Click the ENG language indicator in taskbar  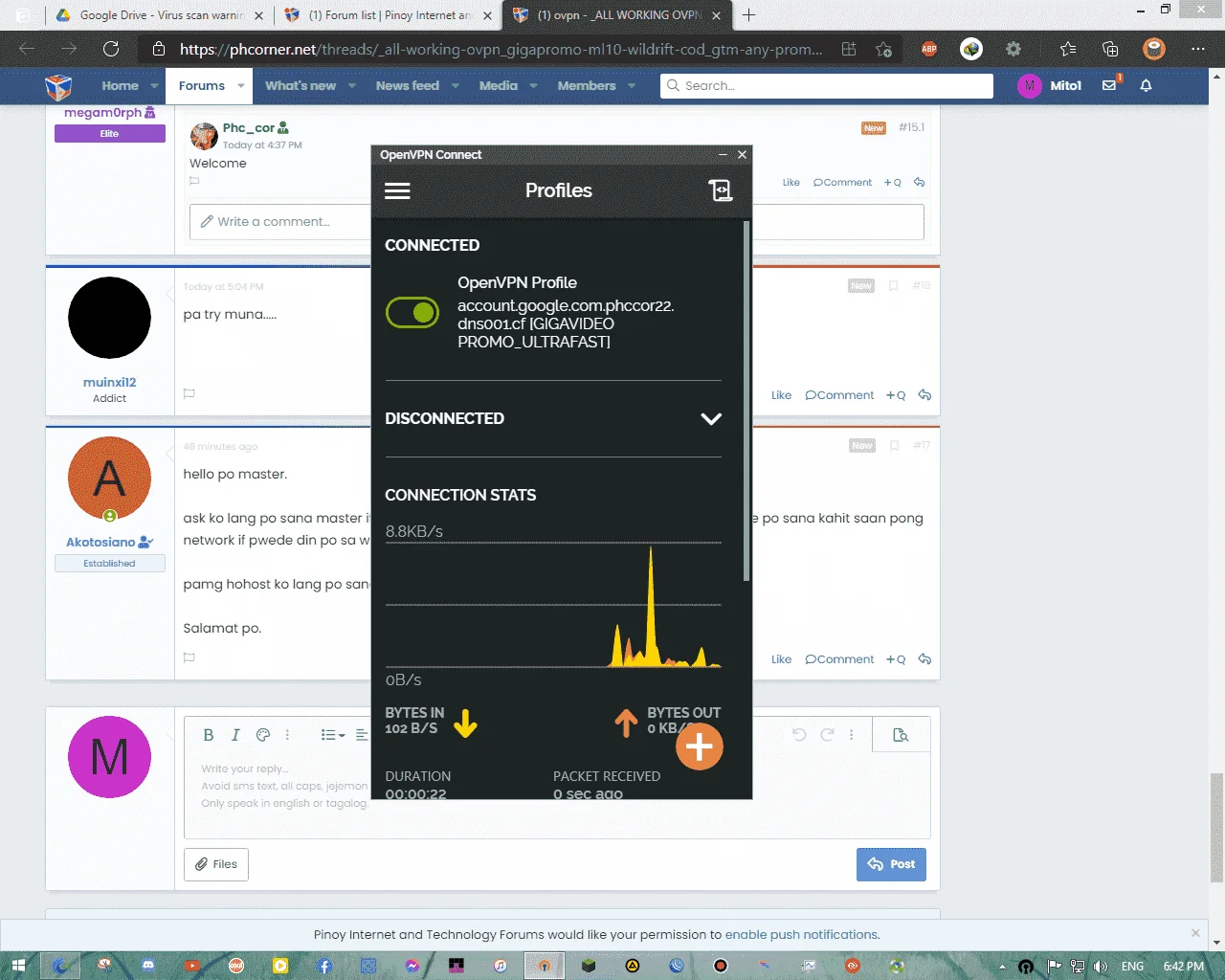(1132, 967)
